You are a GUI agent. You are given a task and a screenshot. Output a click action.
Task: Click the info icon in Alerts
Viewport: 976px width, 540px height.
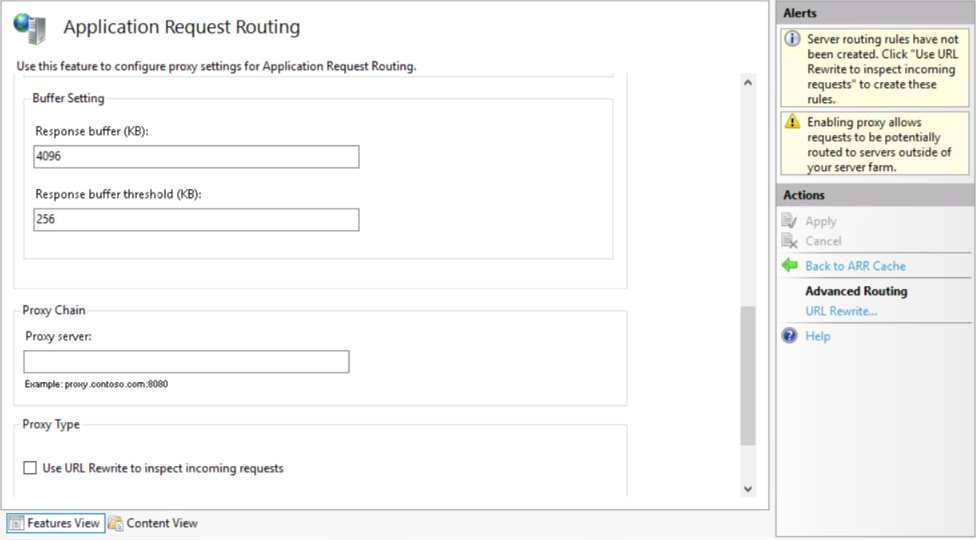click(792, 39)
